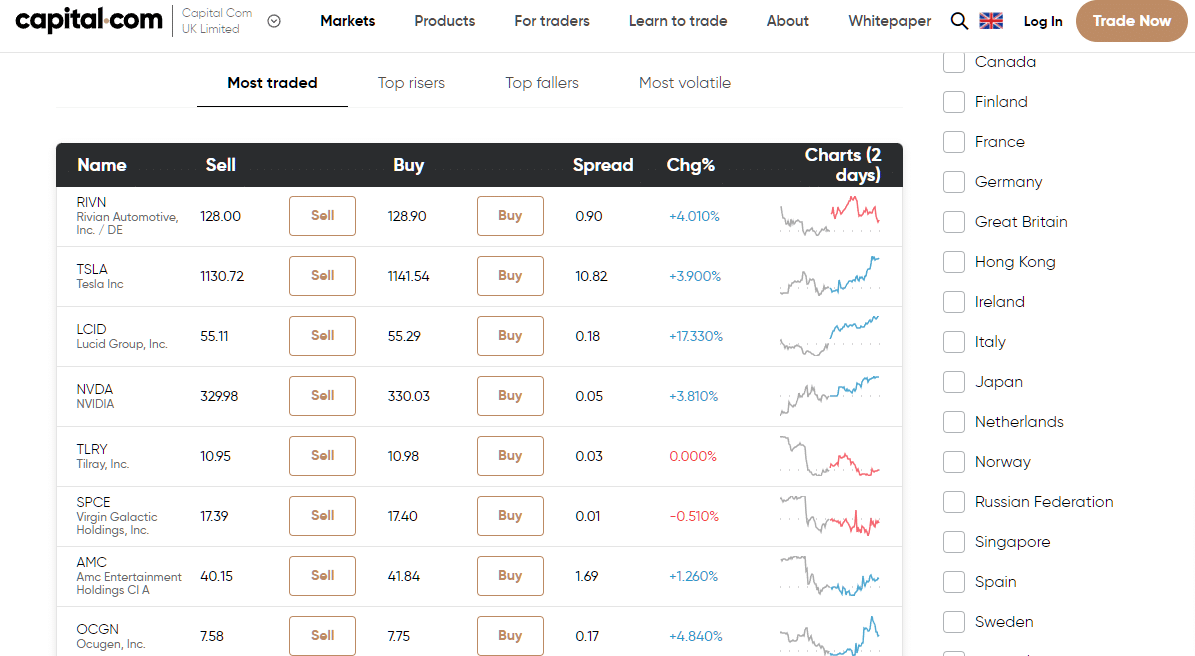The image size is (1195, 656).
Task: Switch to the Top risers tab
Action: tap(411, 83)
